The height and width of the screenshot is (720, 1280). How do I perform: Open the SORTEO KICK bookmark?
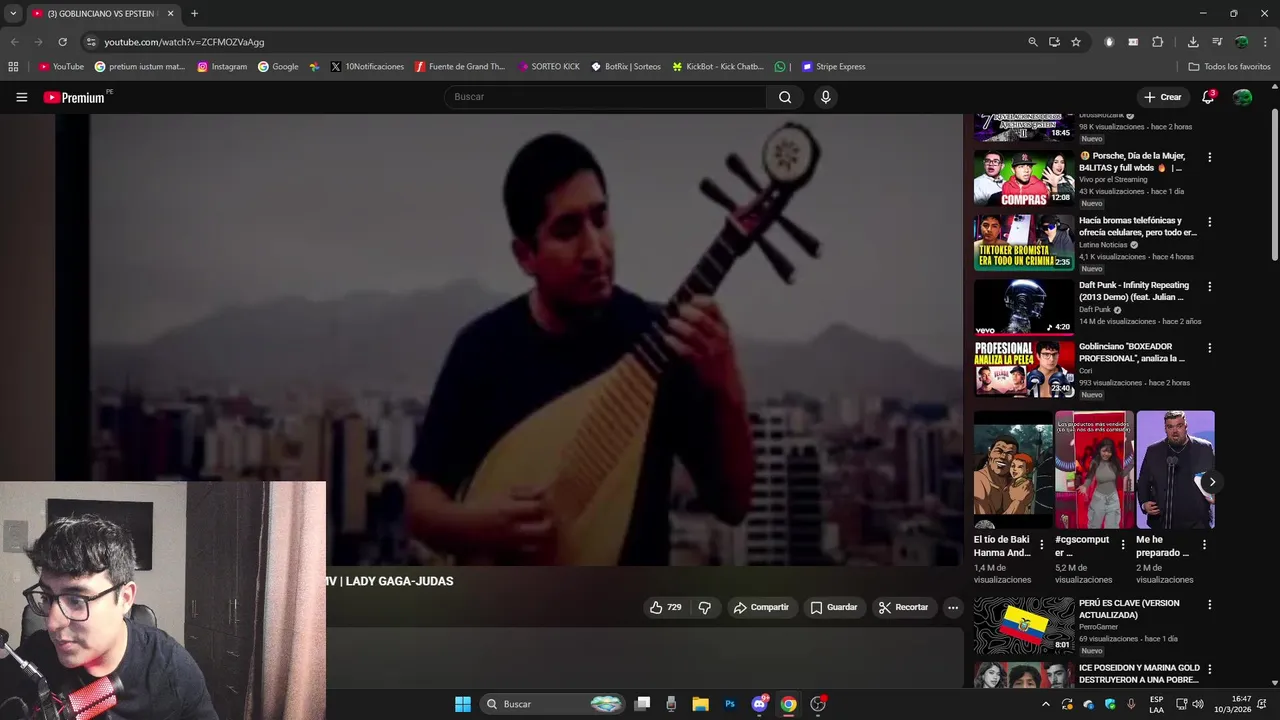pos(549,67)
